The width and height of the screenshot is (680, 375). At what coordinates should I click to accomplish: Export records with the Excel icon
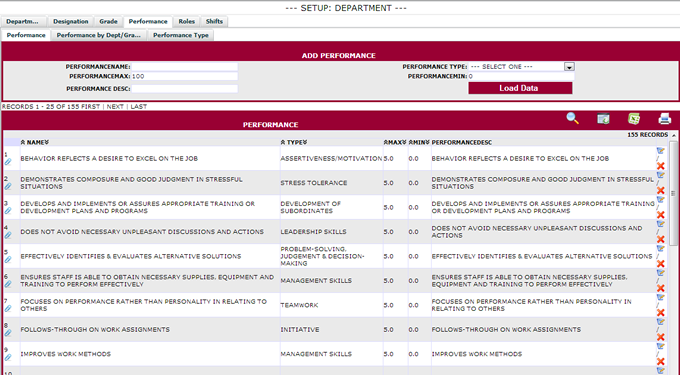[634, 118]
